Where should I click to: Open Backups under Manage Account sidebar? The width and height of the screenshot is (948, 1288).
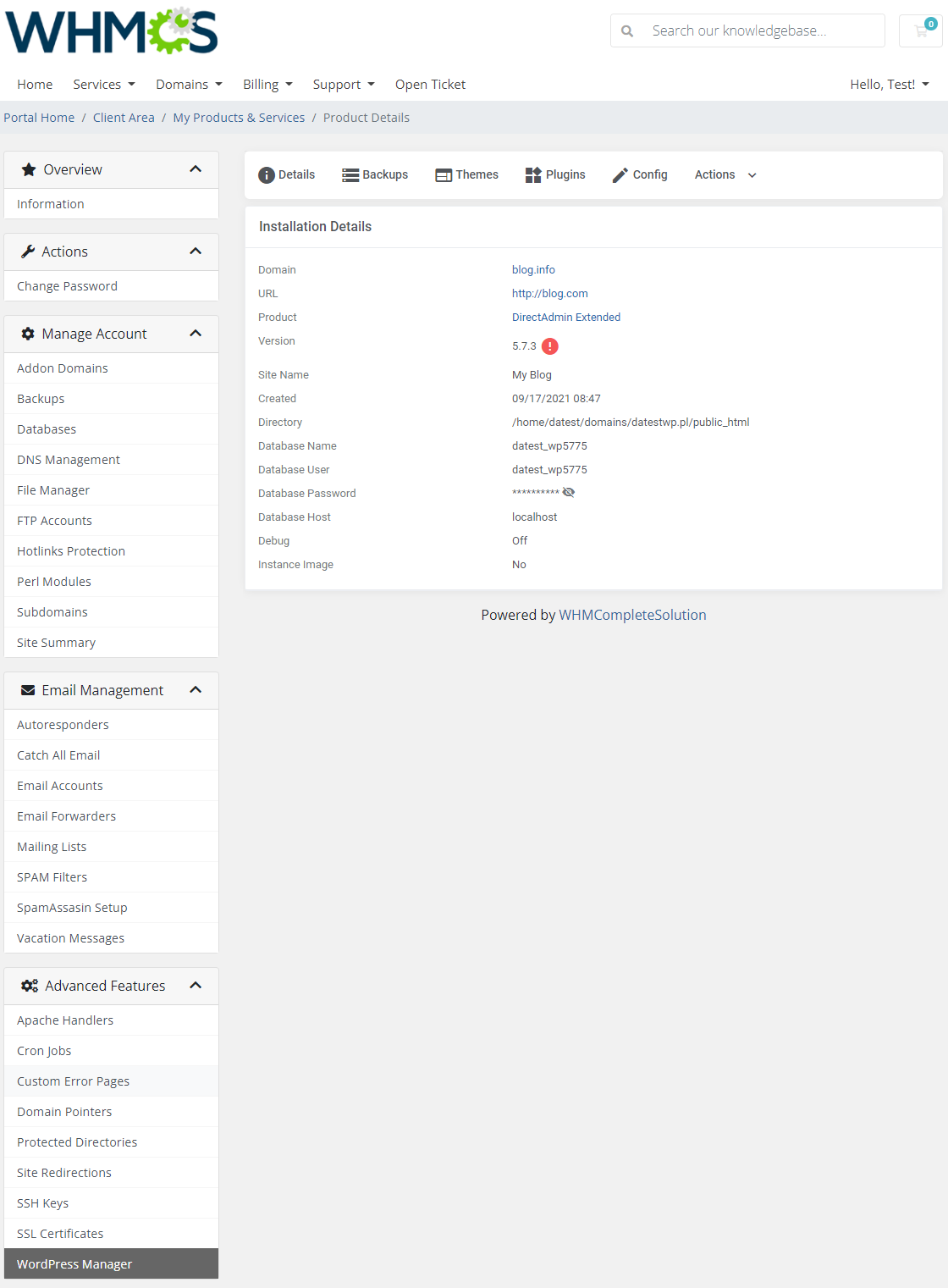112,399
